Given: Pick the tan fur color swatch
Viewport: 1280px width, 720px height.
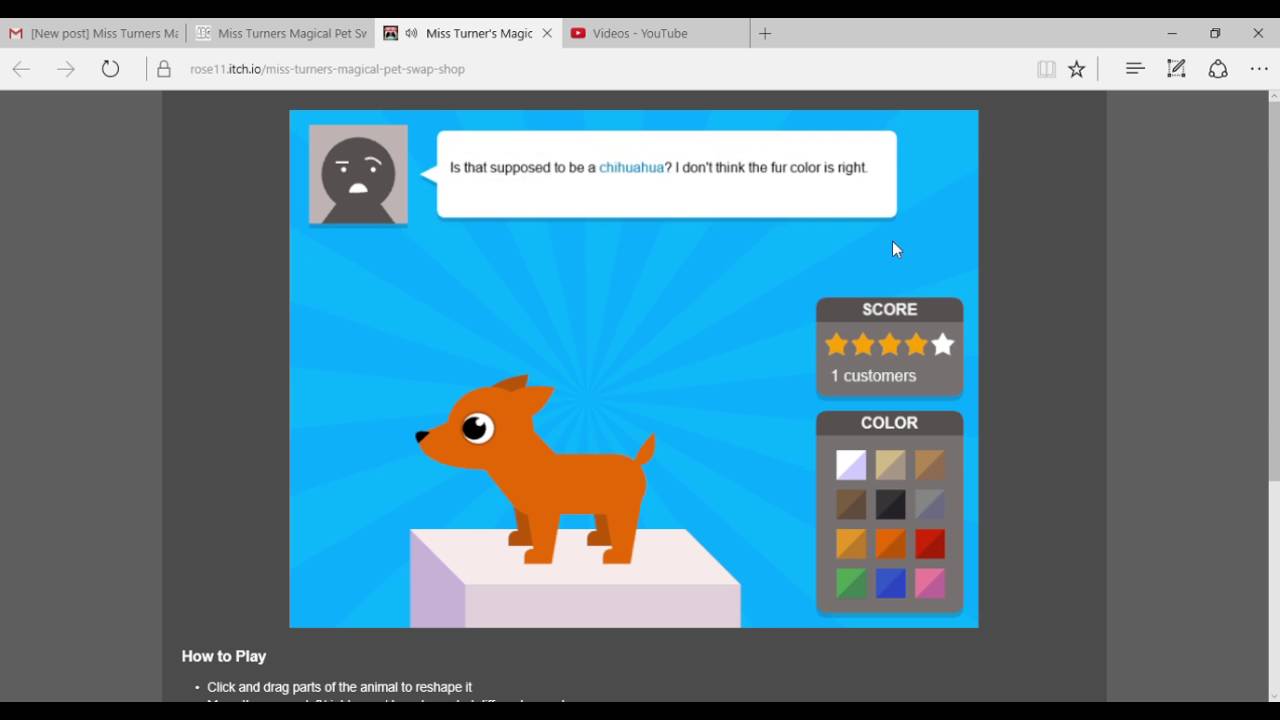Looking at the screenshot, I should (890, 465).
